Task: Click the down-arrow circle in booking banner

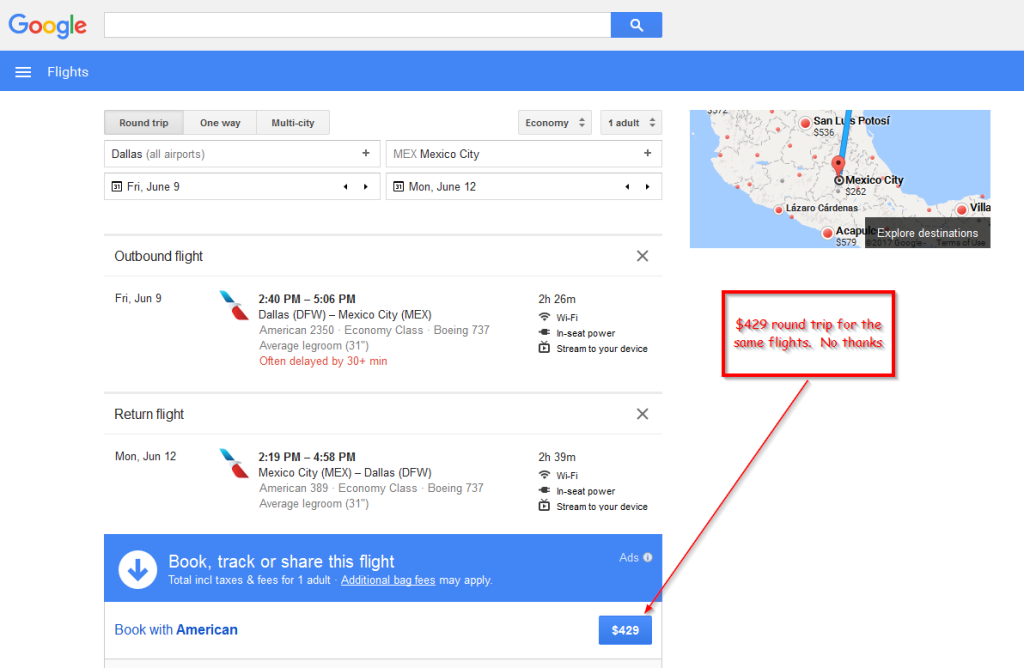Action: (137, 569)
